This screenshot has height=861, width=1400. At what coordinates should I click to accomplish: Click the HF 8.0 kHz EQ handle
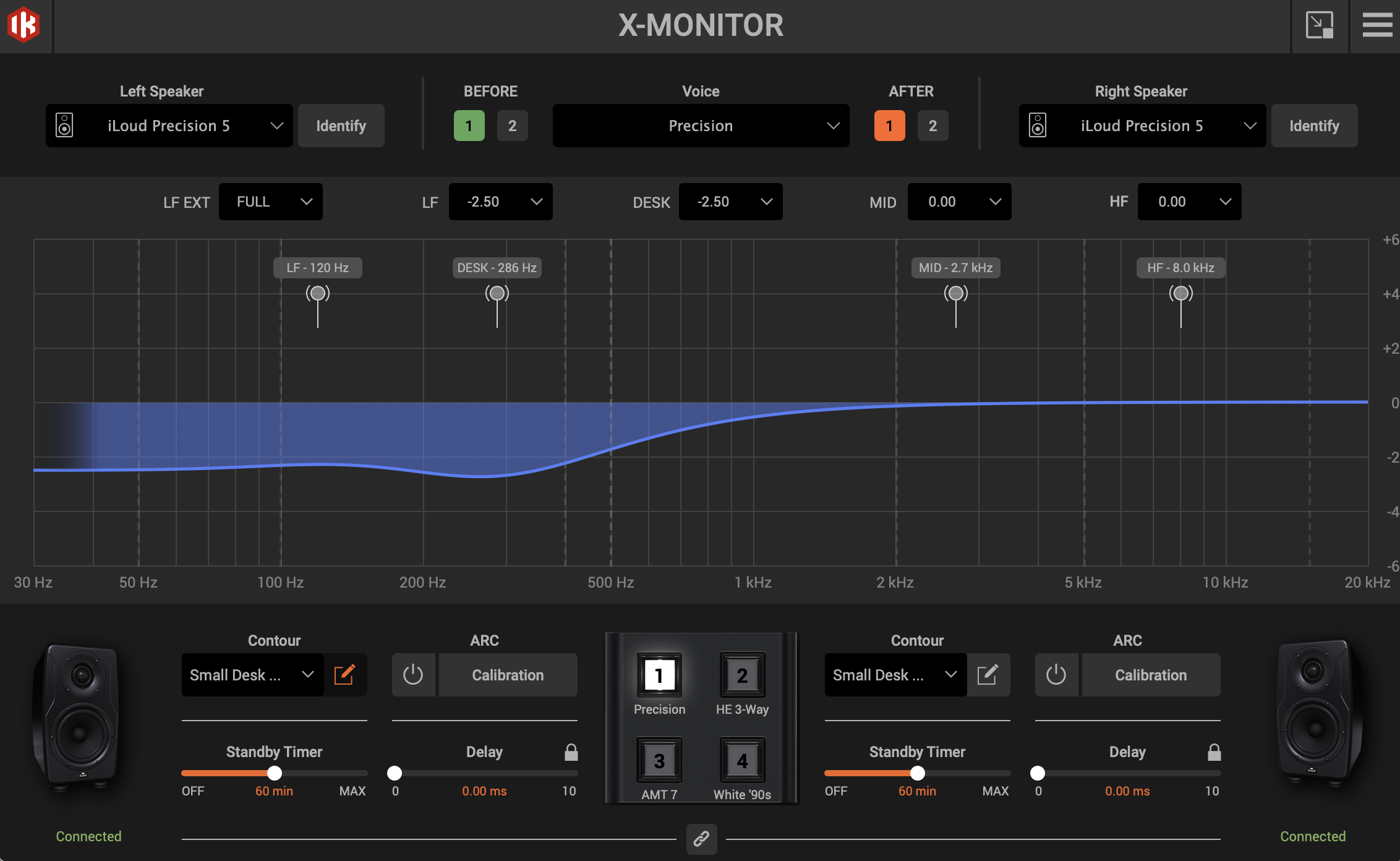pos(1181,293)
